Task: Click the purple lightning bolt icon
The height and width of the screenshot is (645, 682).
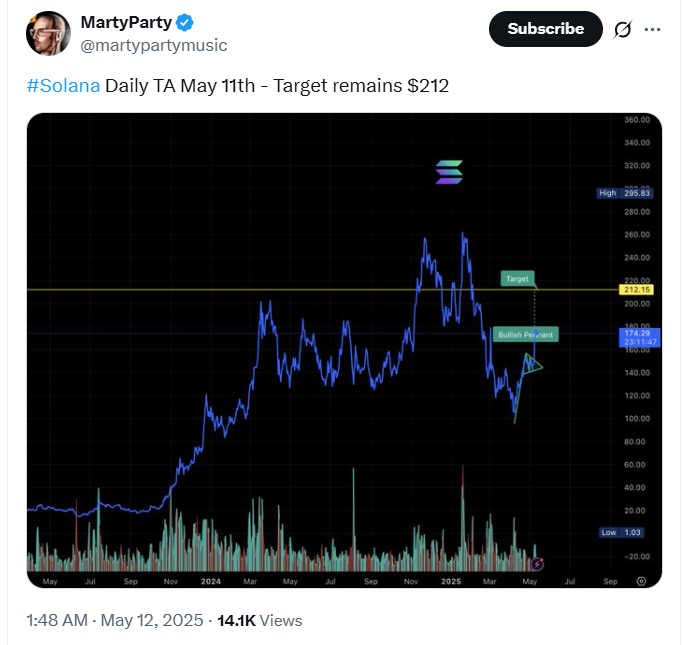Action: tap(537, 564)
